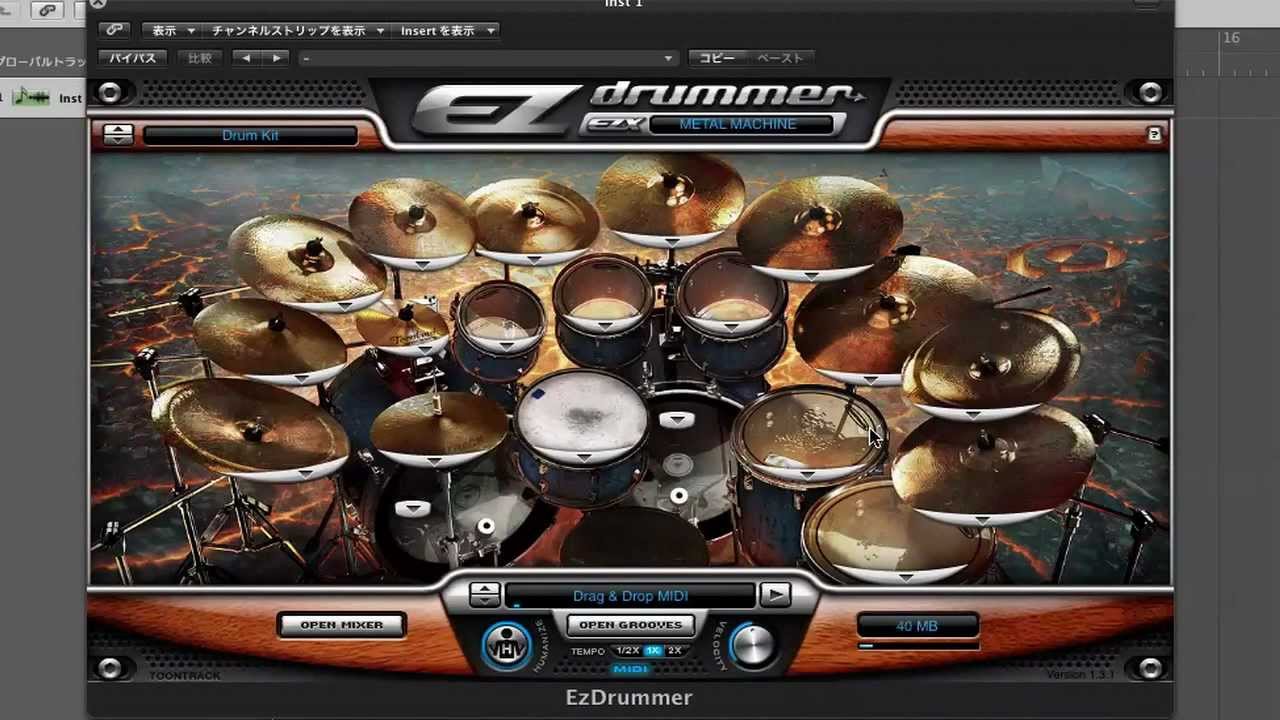Click the Drag & Drop MIDI field

click(630, 596)
